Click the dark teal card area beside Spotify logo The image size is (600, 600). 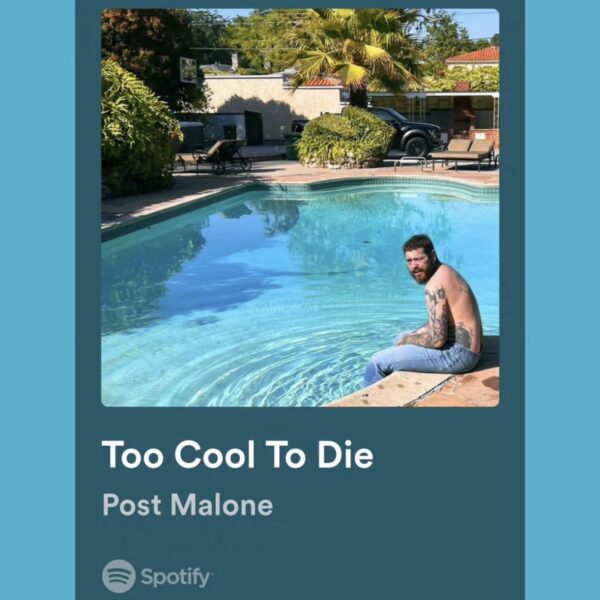click(364, 576)
